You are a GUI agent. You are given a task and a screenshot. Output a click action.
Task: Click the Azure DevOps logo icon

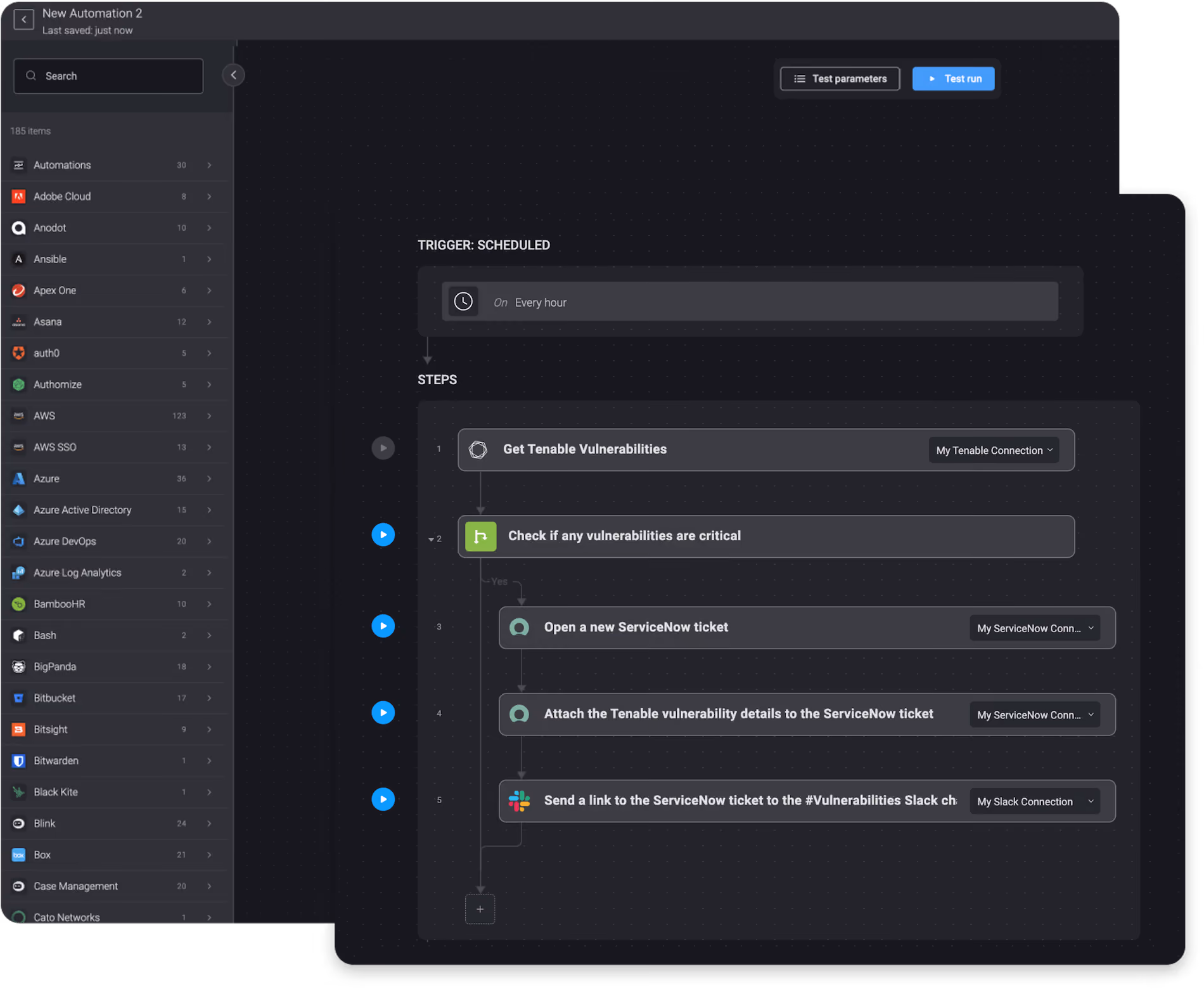point(19,541)
